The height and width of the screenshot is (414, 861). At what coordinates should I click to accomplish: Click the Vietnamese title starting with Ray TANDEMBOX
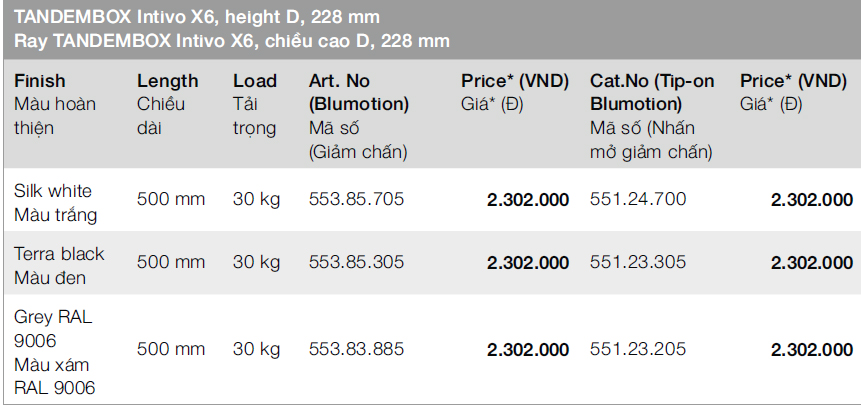click(x=232, y=41)
